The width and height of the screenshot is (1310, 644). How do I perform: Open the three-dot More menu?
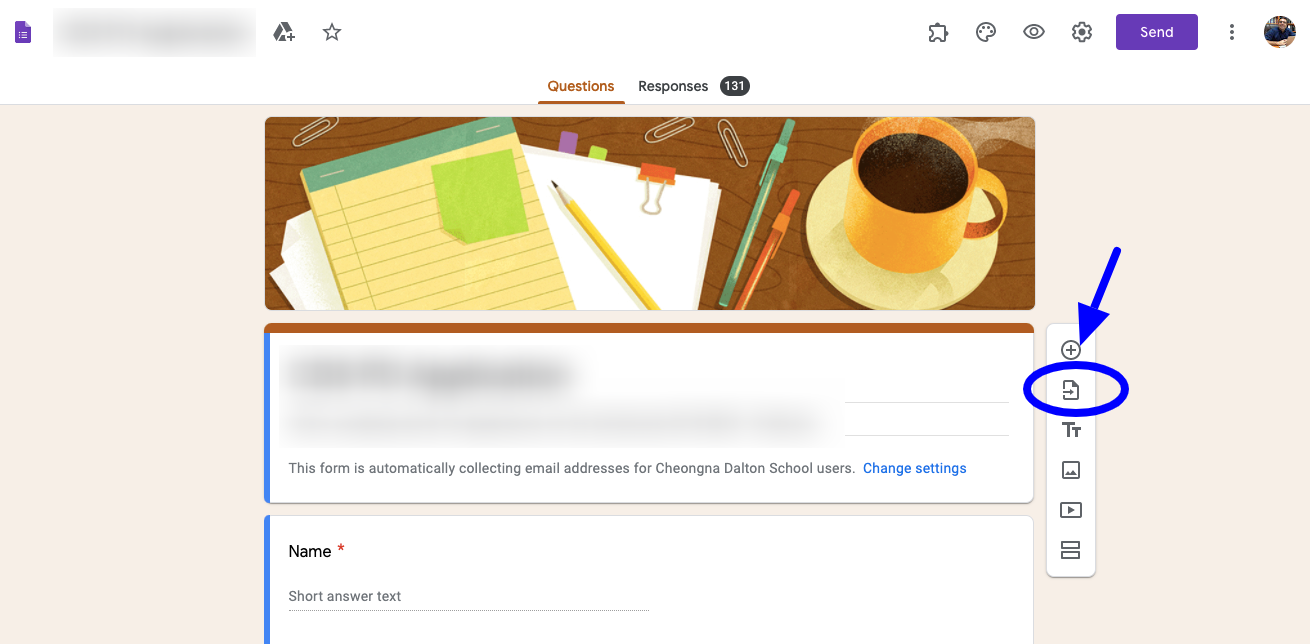[1232, 32]
